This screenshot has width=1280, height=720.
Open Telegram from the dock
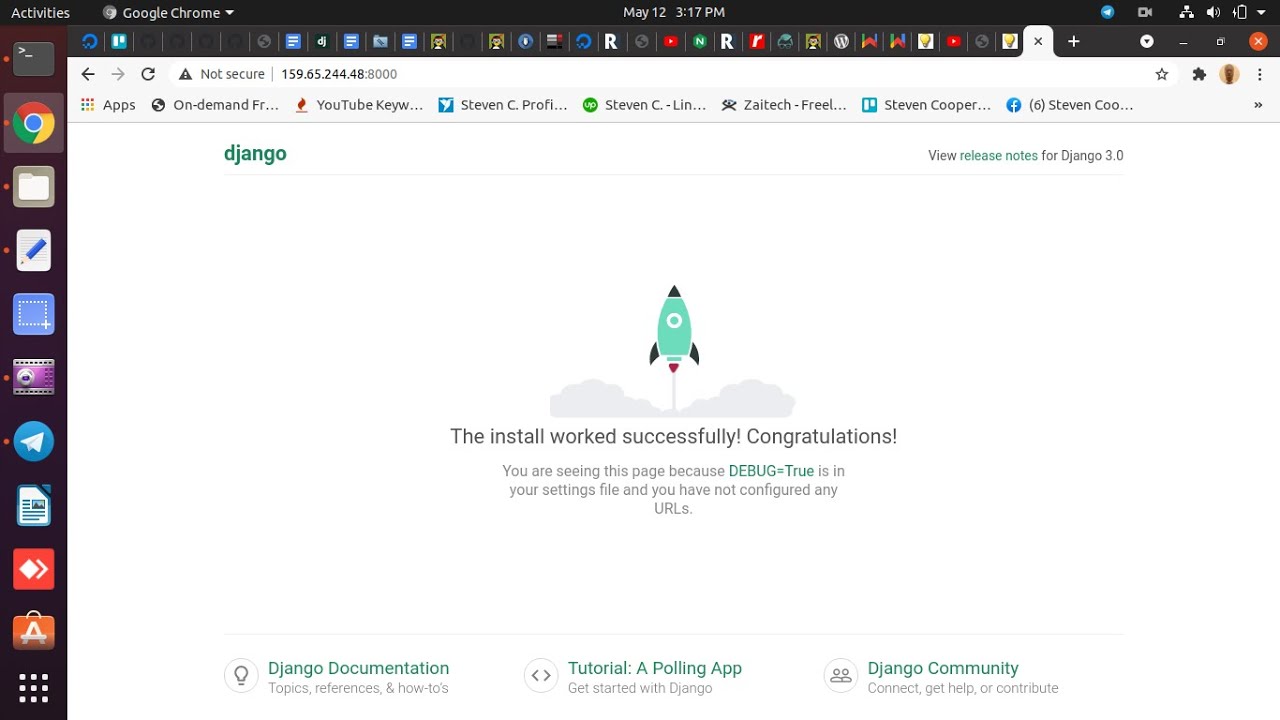tap(33, 441)
